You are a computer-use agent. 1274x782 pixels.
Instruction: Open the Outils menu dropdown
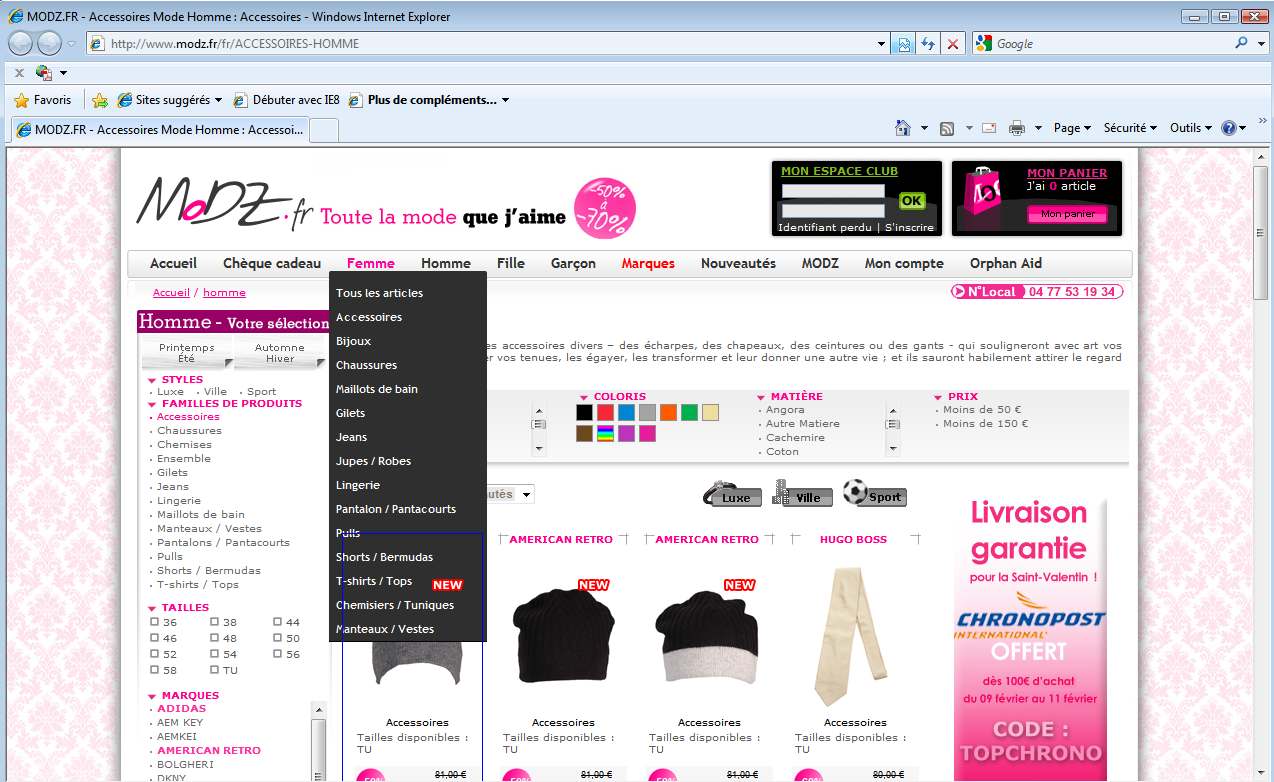[1191, 128]
